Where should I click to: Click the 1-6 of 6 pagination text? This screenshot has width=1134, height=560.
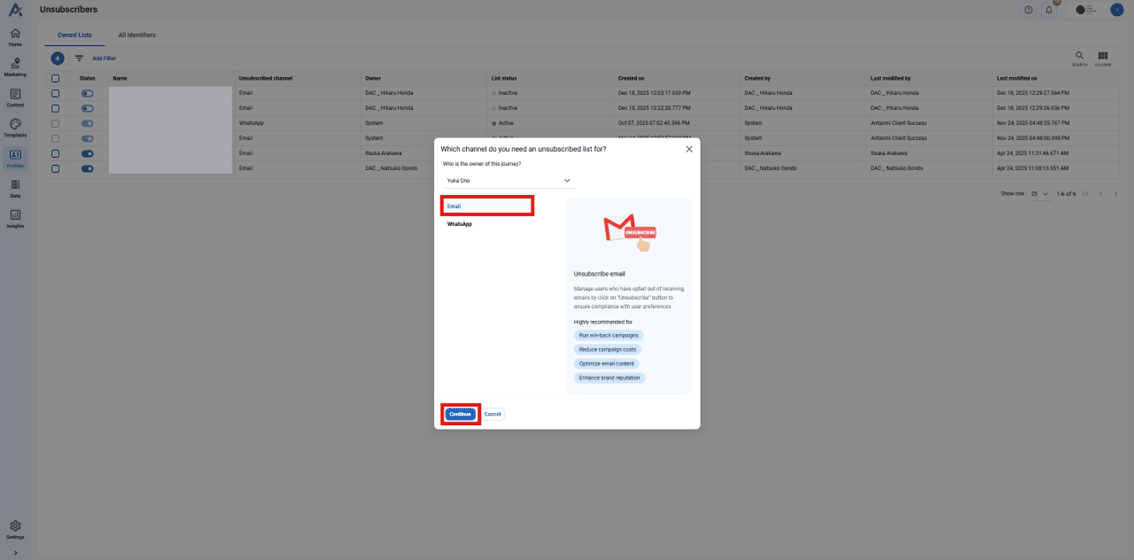pyautogui.click(x=1066, y=194)
